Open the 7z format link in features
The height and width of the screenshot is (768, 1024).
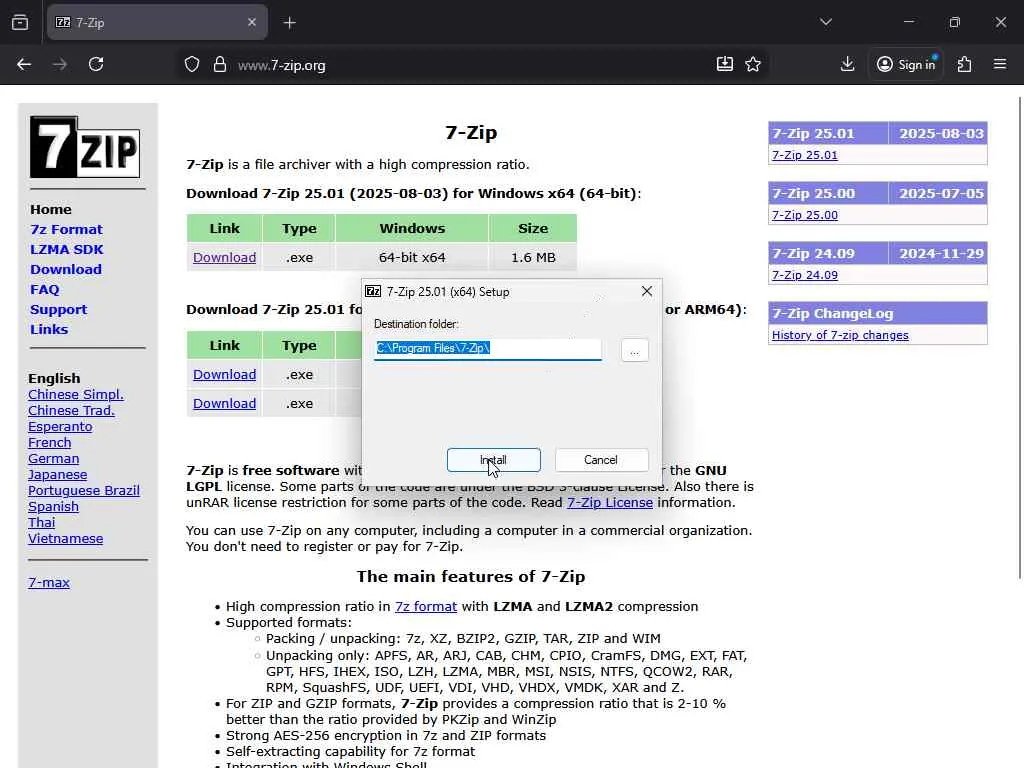426,606
